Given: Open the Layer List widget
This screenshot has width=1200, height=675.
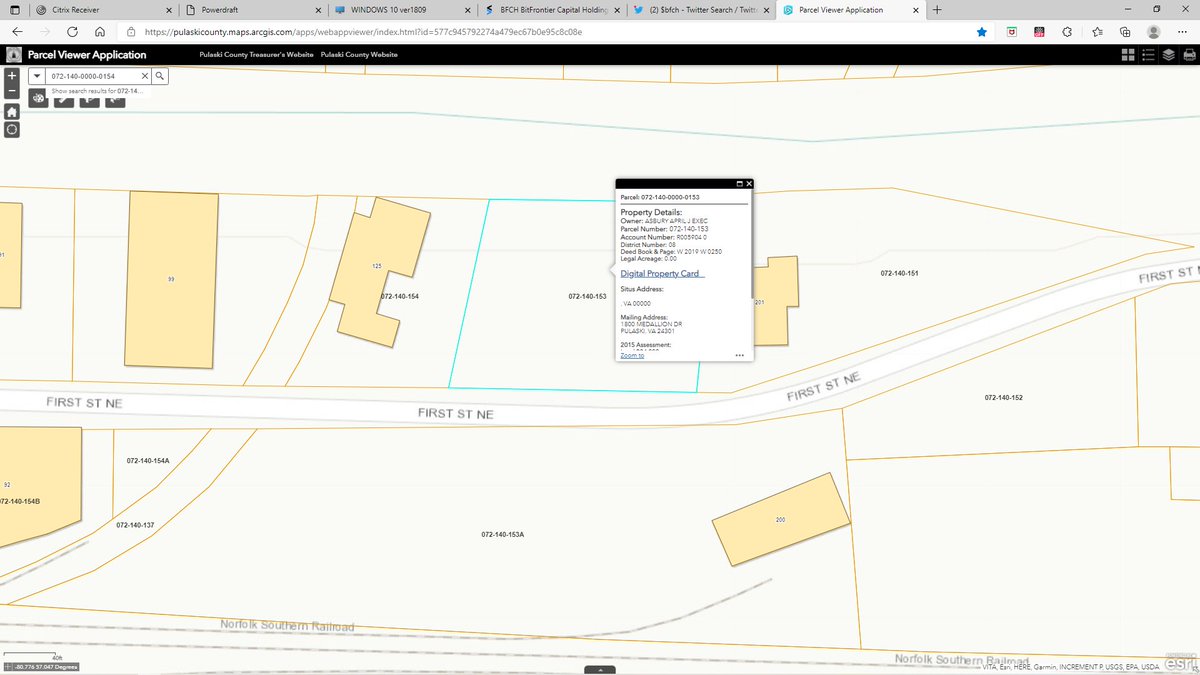Looking at the screenshot, I should [1168, 55].
